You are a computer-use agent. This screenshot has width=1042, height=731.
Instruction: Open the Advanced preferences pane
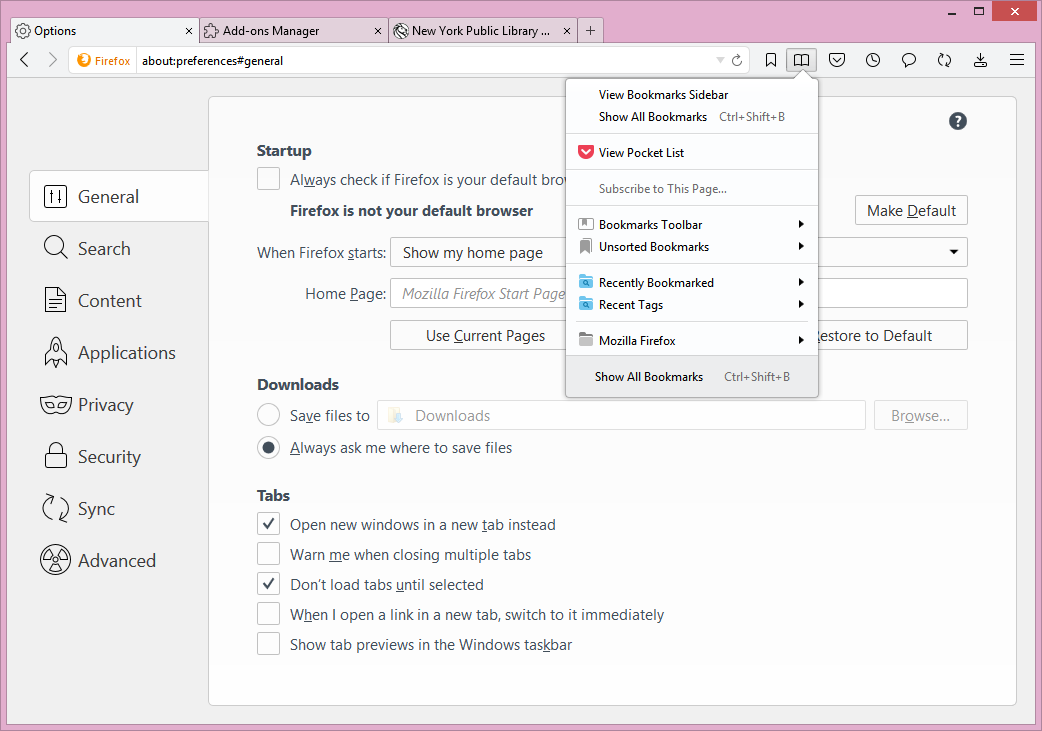point(120,560)
